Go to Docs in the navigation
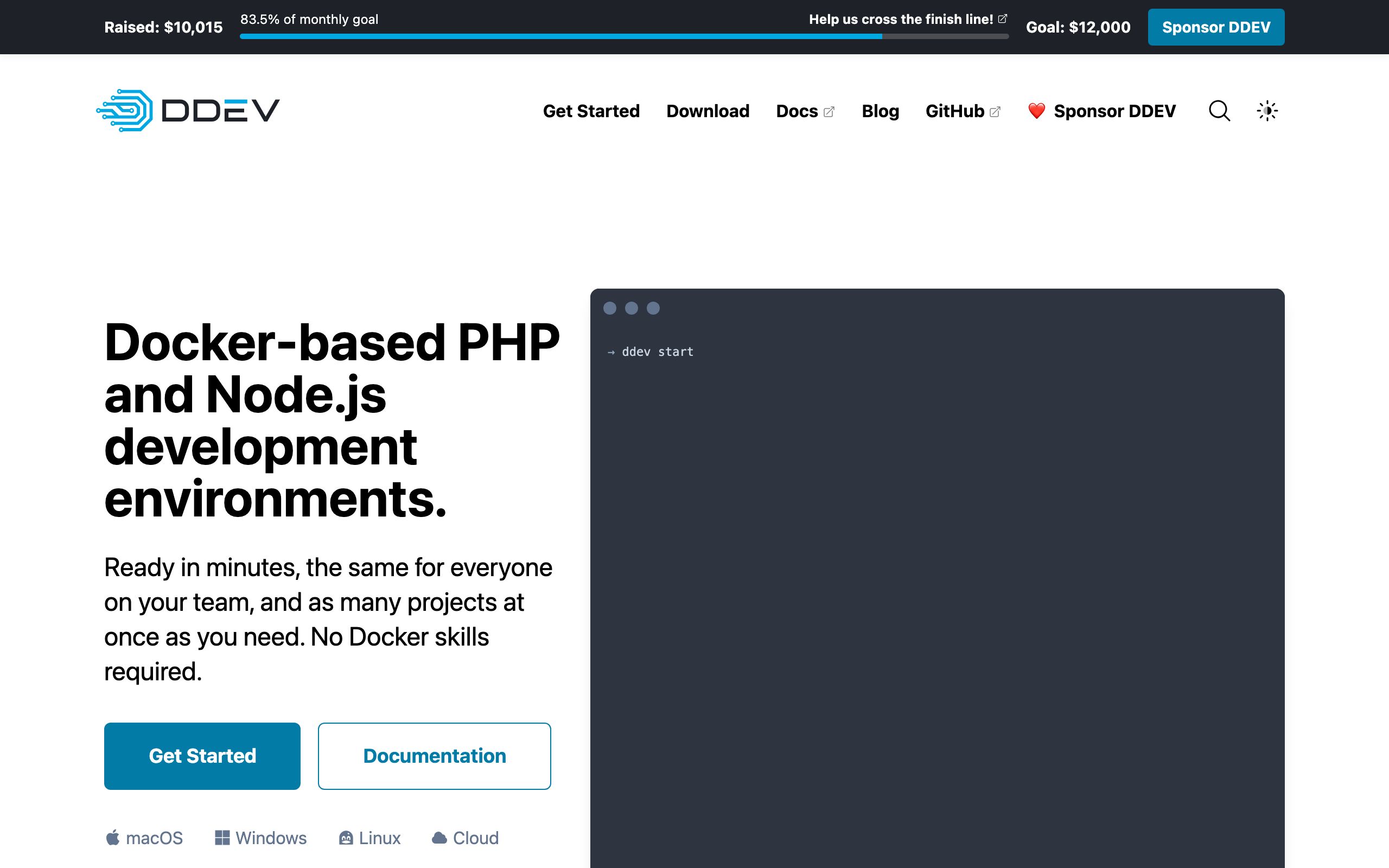 click(797, 111)
